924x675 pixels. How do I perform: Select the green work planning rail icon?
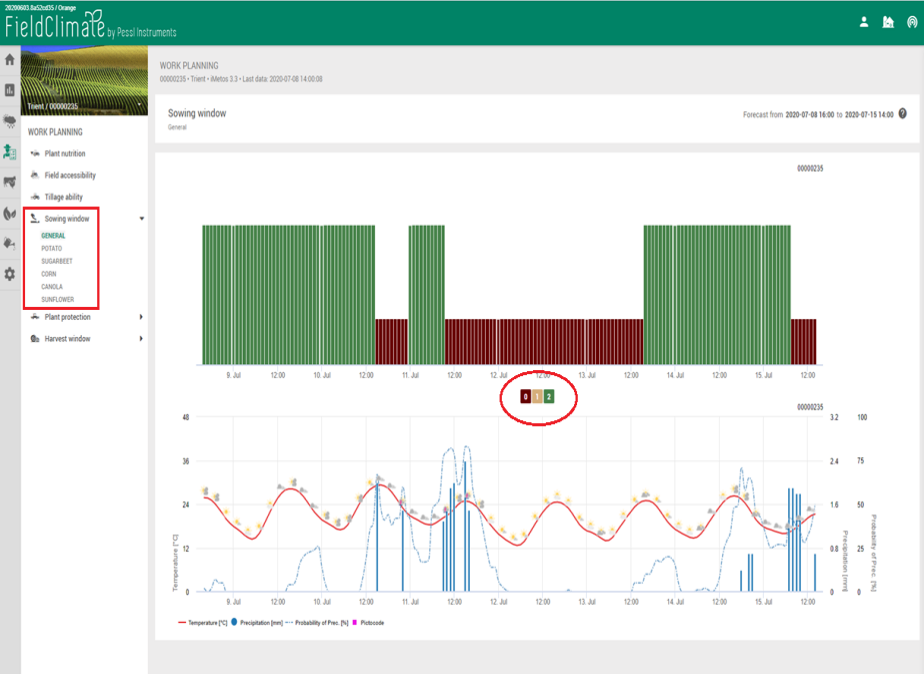pos(10,152)
